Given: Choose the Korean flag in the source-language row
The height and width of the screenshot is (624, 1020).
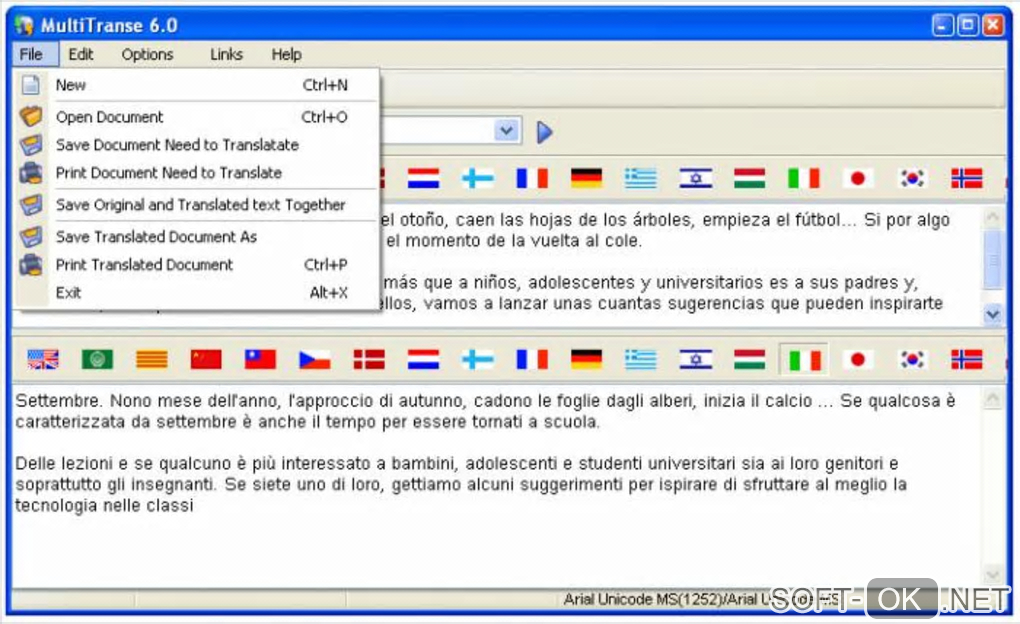Looking at the screenshot, I should click(912, 178).
